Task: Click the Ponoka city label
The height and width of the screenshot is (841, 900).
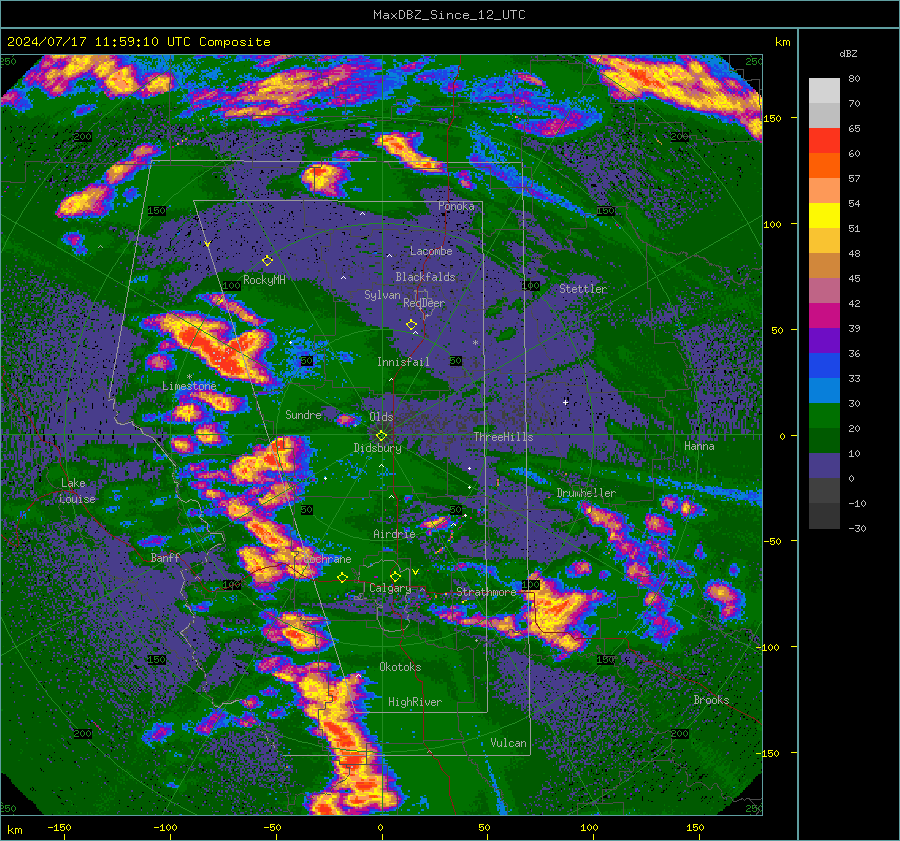Action: click(x=456, y=206)
